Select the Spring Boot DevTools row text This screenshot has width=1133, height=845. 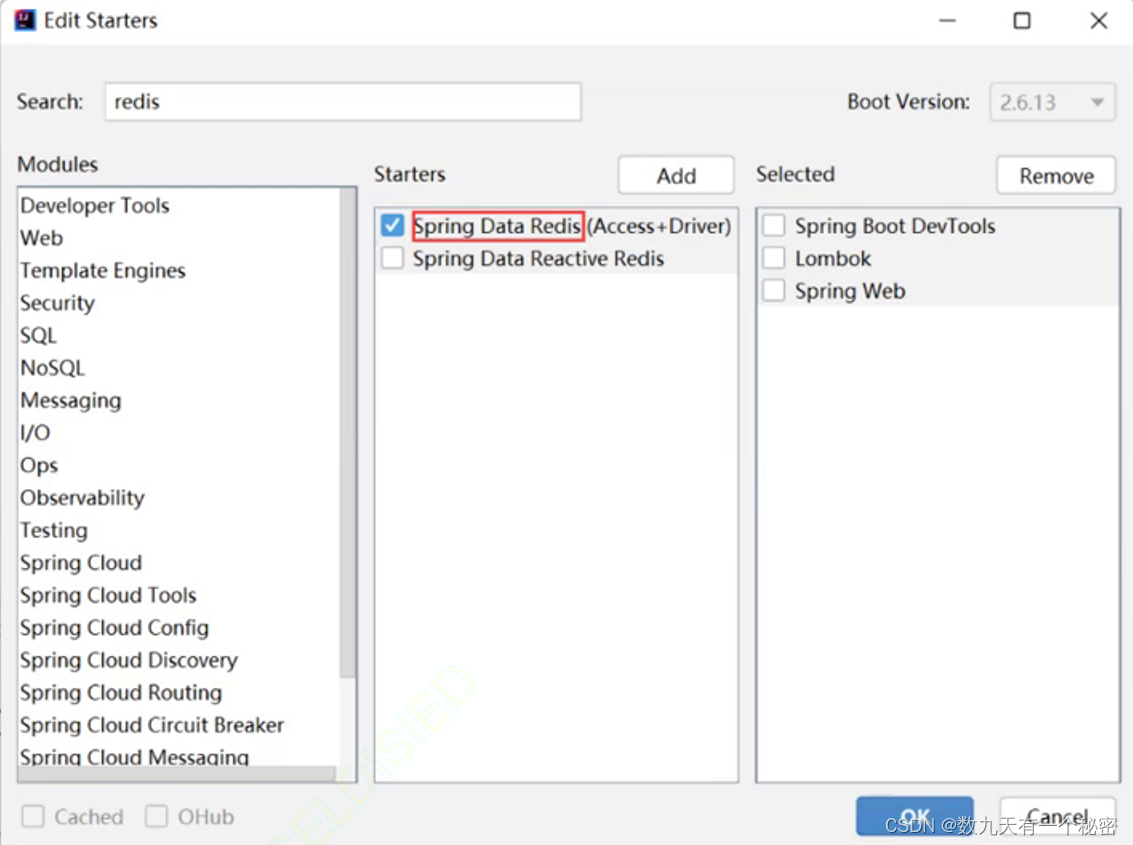point(895,226)
